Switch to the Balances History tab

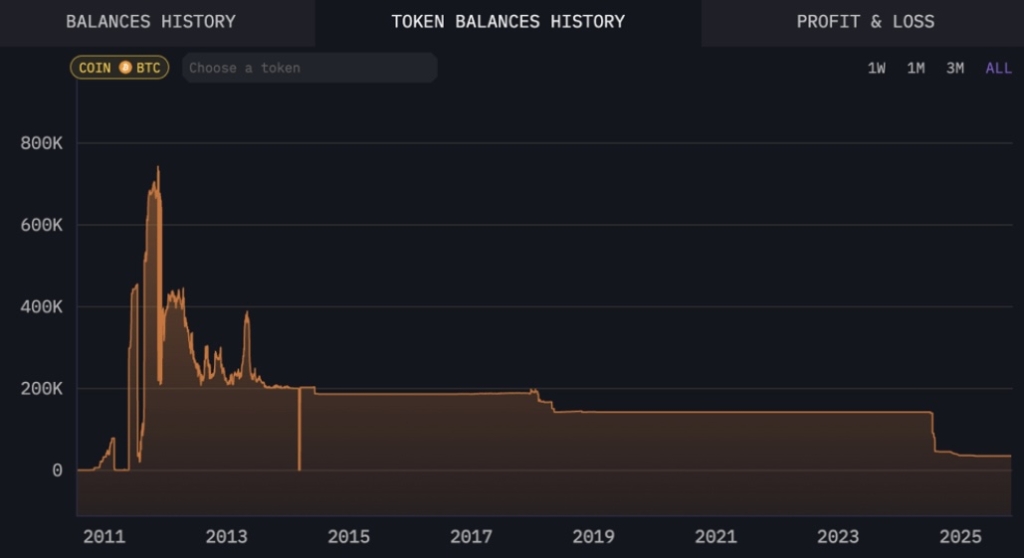(151, 22)
